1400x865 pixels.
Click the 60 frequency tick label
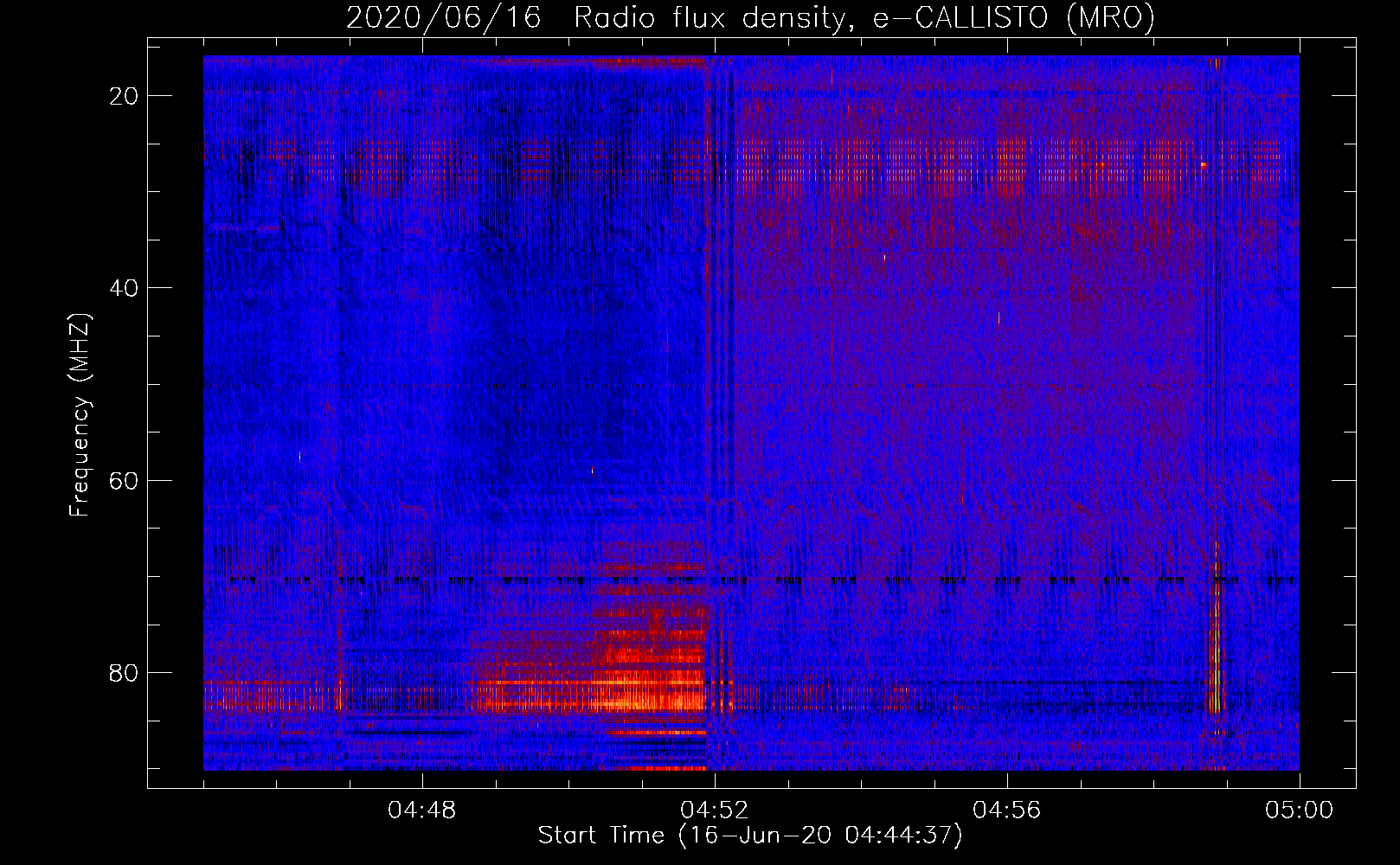coord(124,480)
